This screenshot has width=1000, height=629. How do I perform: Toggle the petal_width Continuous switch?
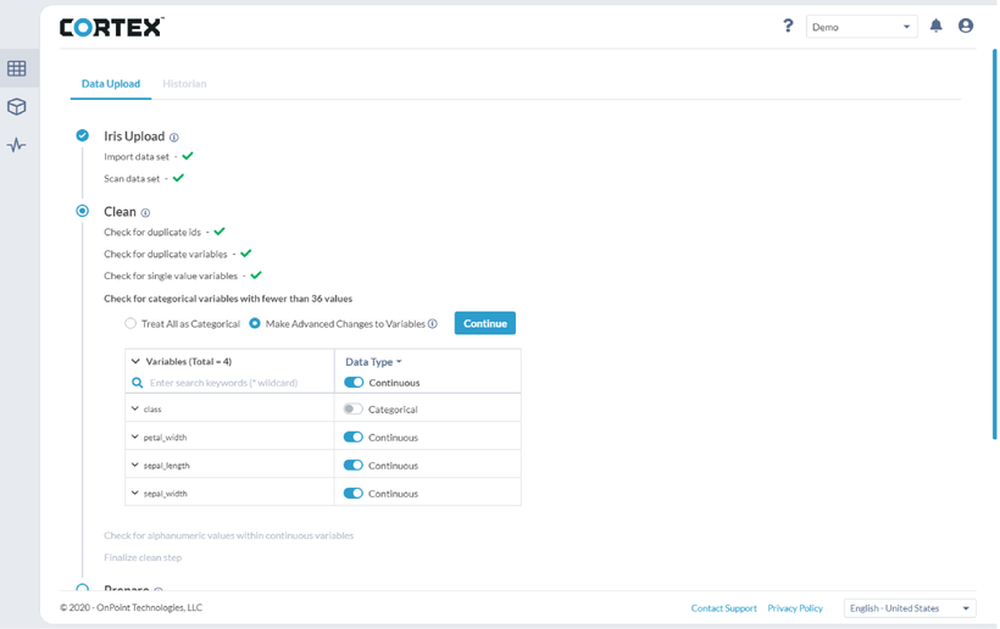353,437
